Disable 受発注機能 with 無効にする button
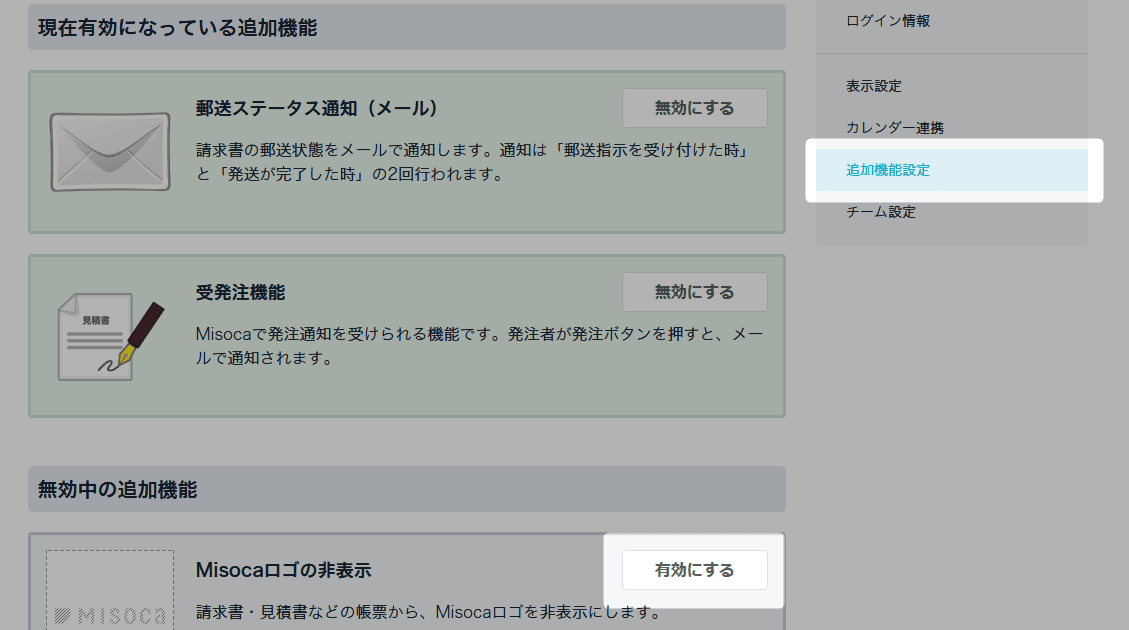This screenshot has width=1129, height=630. 694,292
